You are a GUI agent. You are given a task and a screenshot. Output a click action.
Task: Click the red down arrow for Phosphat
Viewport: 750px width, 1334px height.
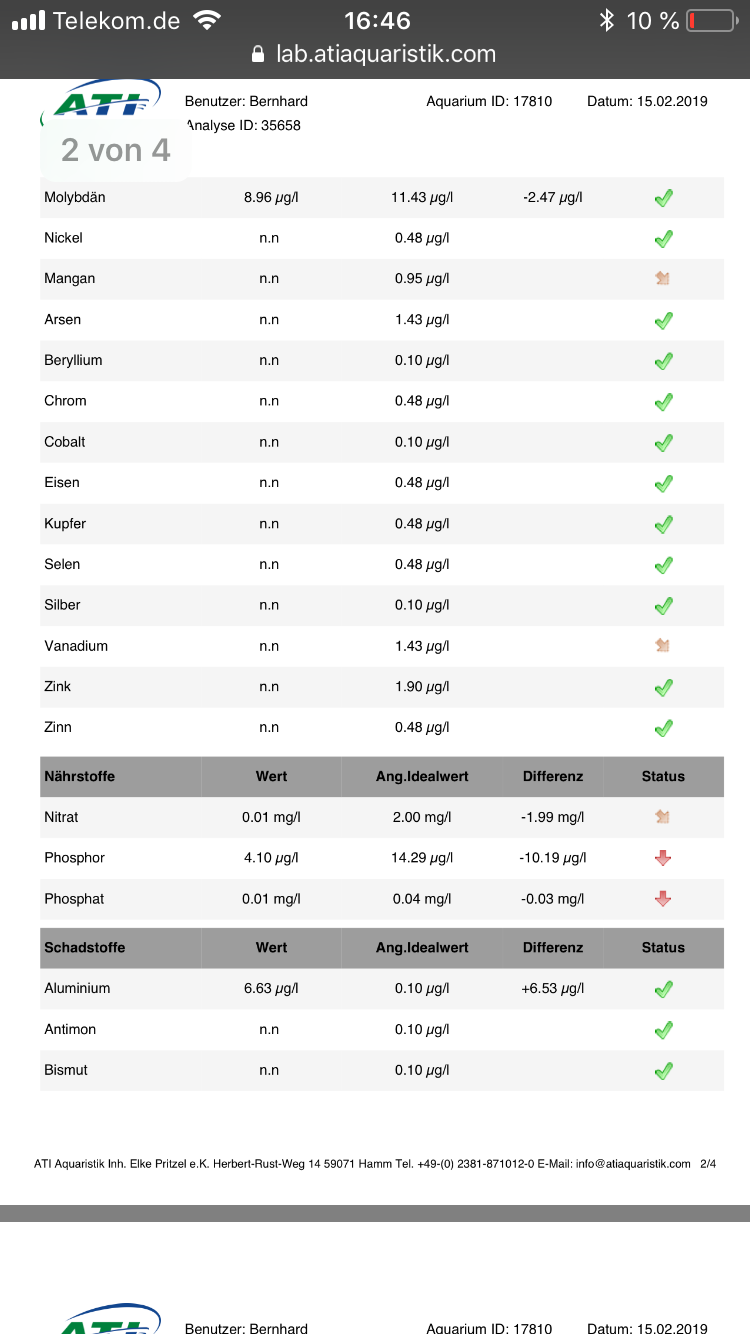pos(662,899)
